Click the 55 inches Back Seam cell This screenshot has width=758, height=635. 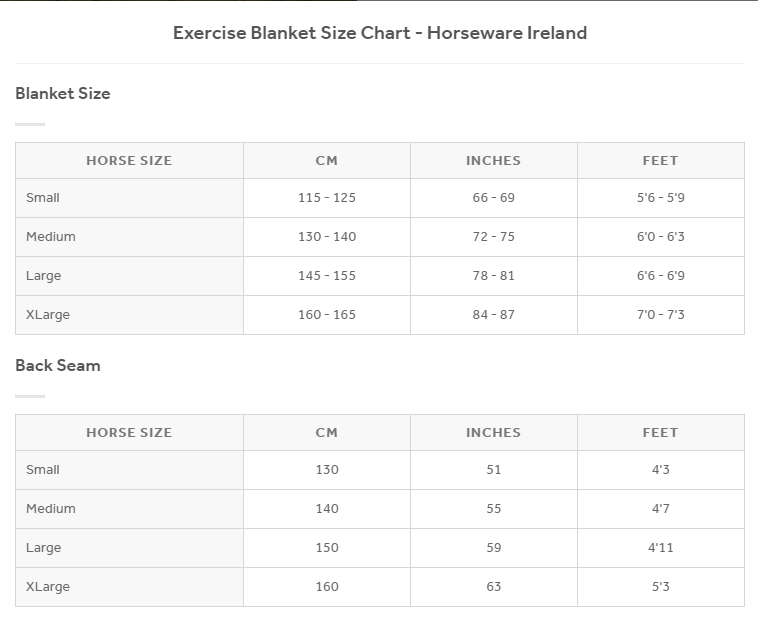point(494,509)
